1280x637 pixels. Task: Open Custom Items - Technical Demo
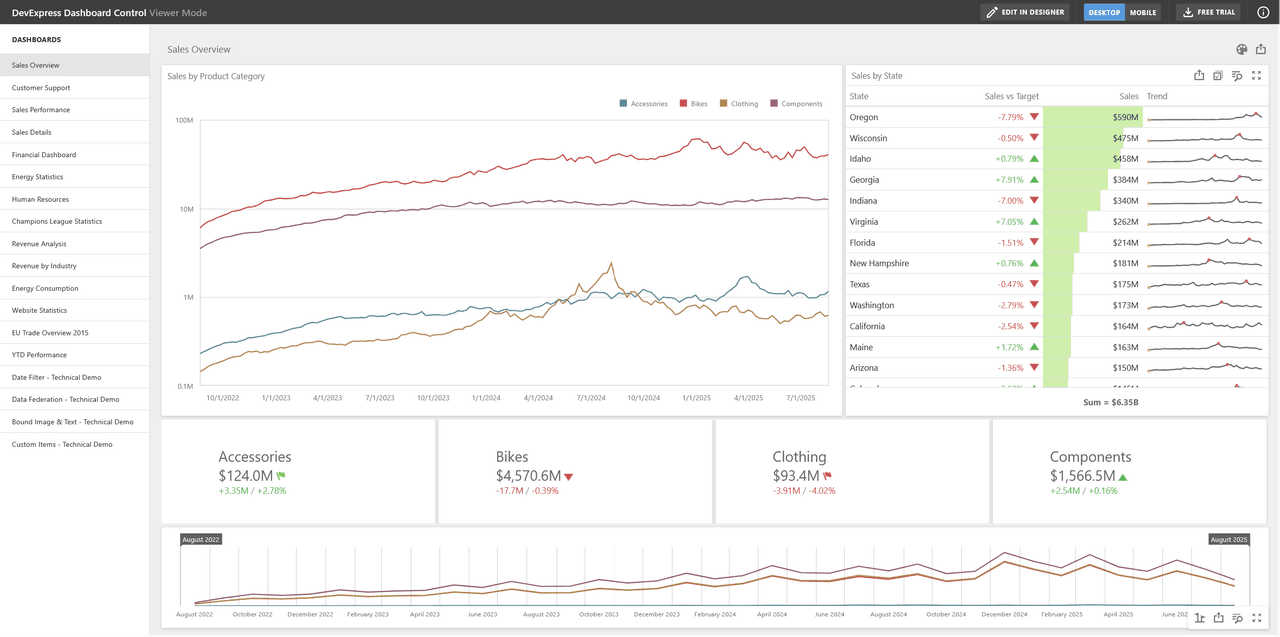(75, 444)
